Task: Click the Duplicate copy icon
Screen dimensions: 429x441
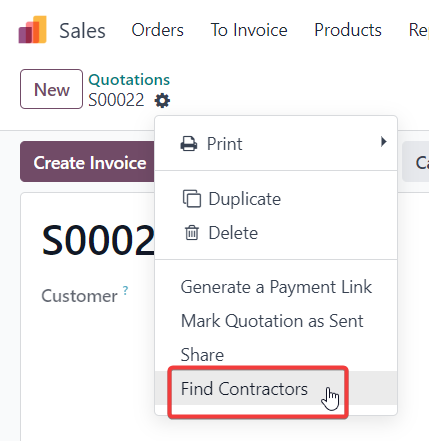Action: pos(192,199)
